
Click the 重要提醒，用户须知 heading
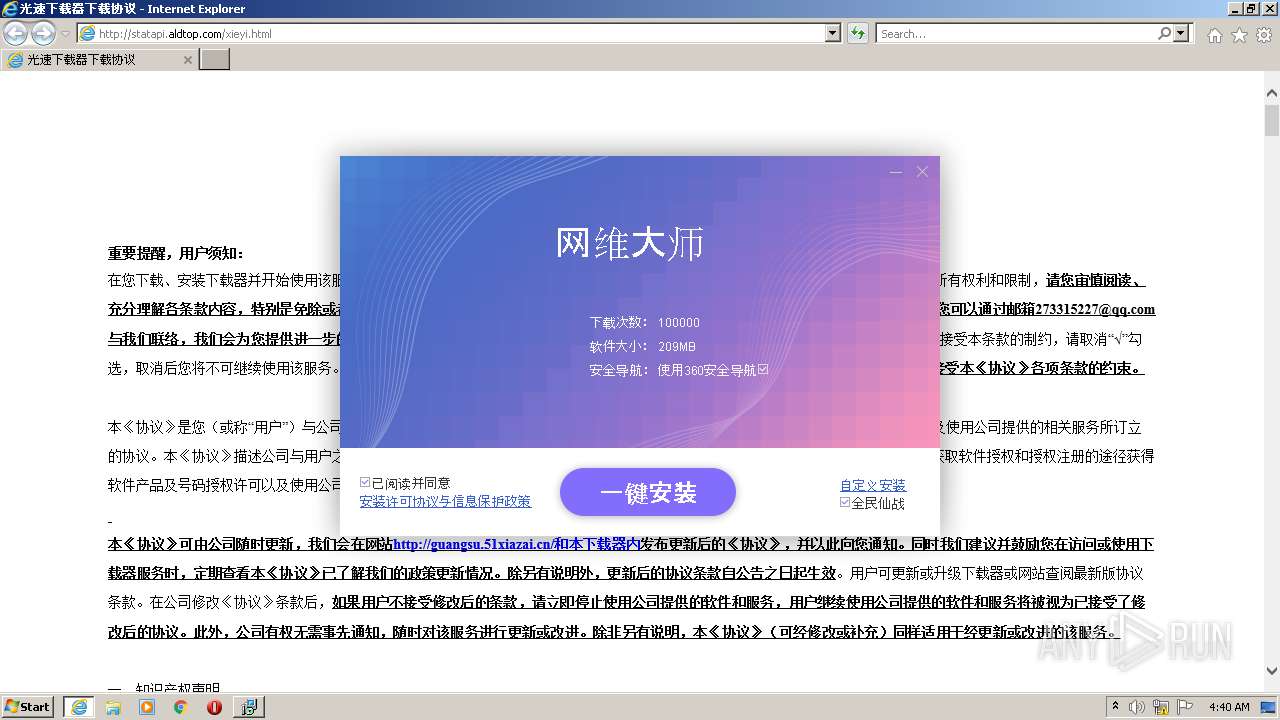click(x=176, y=254)
